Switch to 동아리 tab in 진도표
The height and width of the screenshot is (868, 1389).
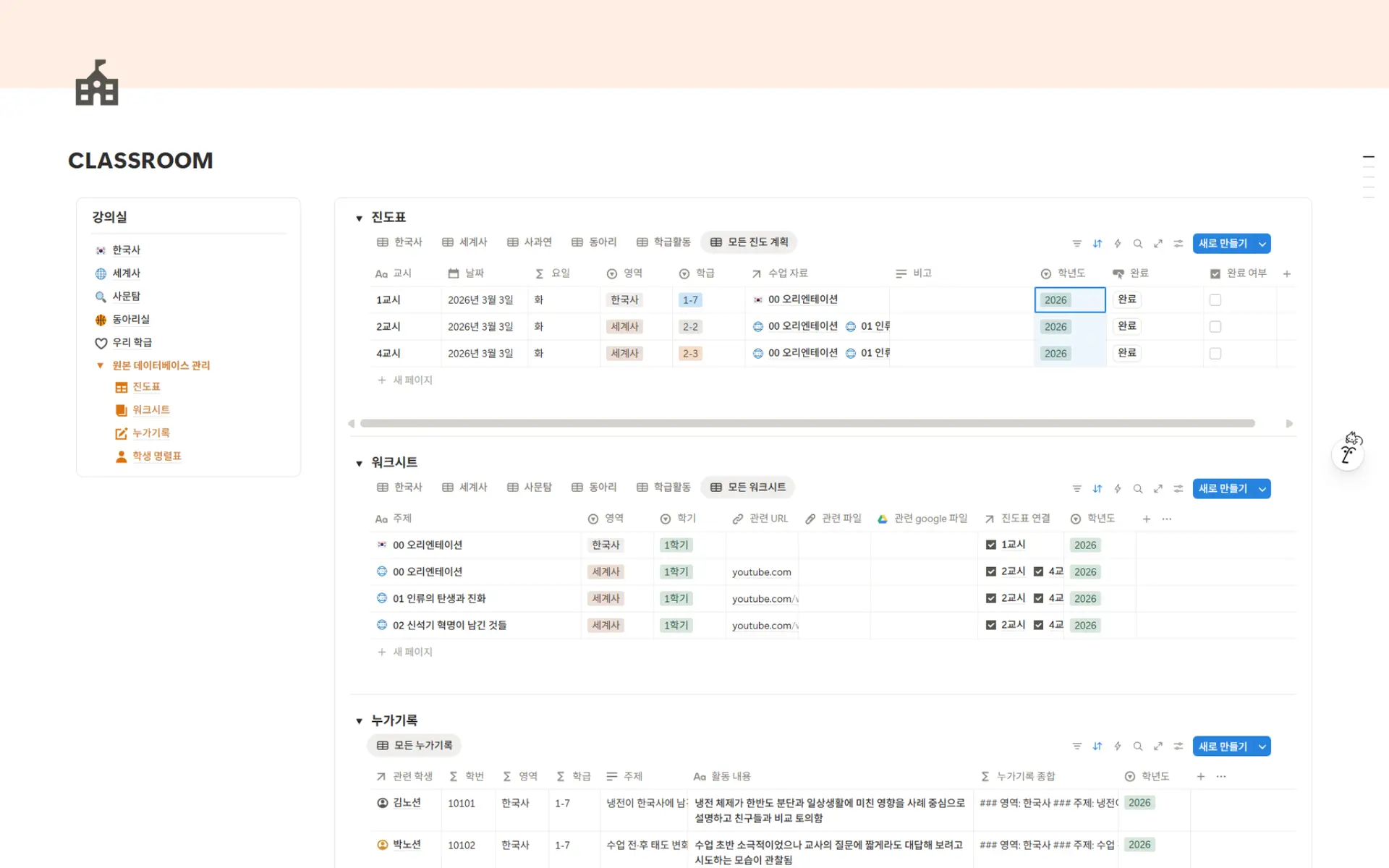(594, 242)
